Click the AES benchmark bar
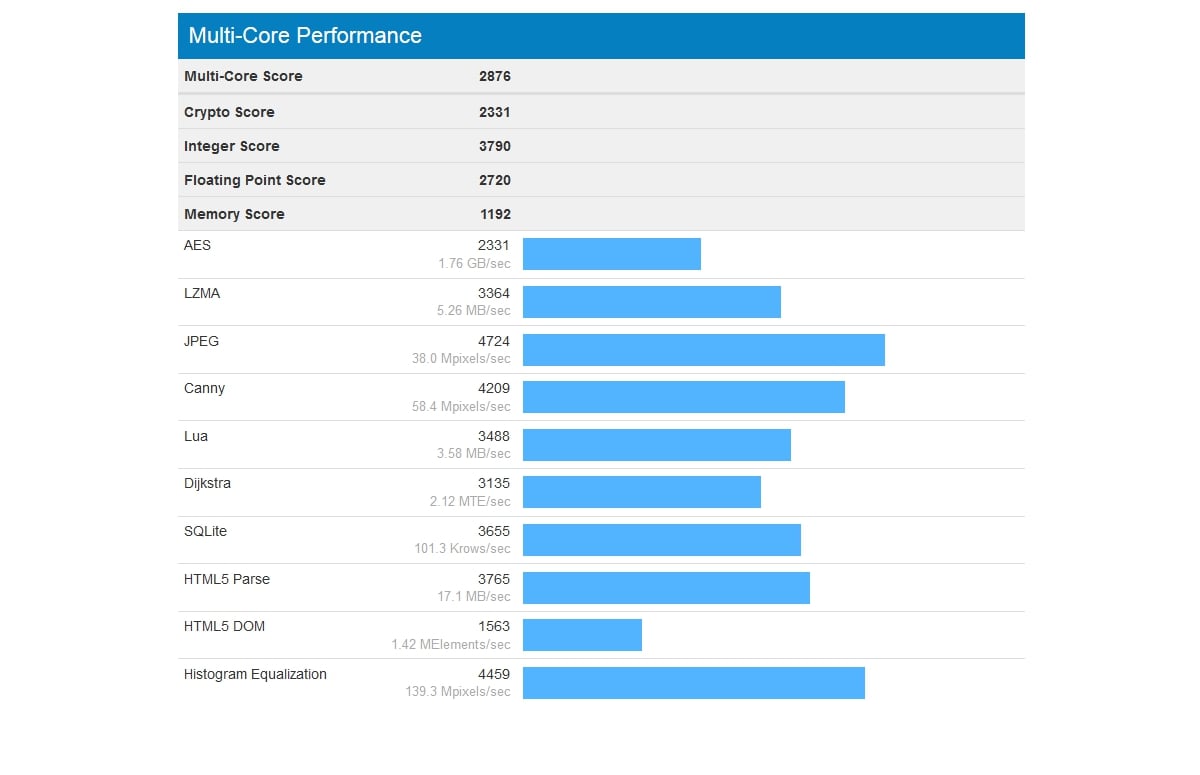 pyautogui.click(x=611, y=254)
